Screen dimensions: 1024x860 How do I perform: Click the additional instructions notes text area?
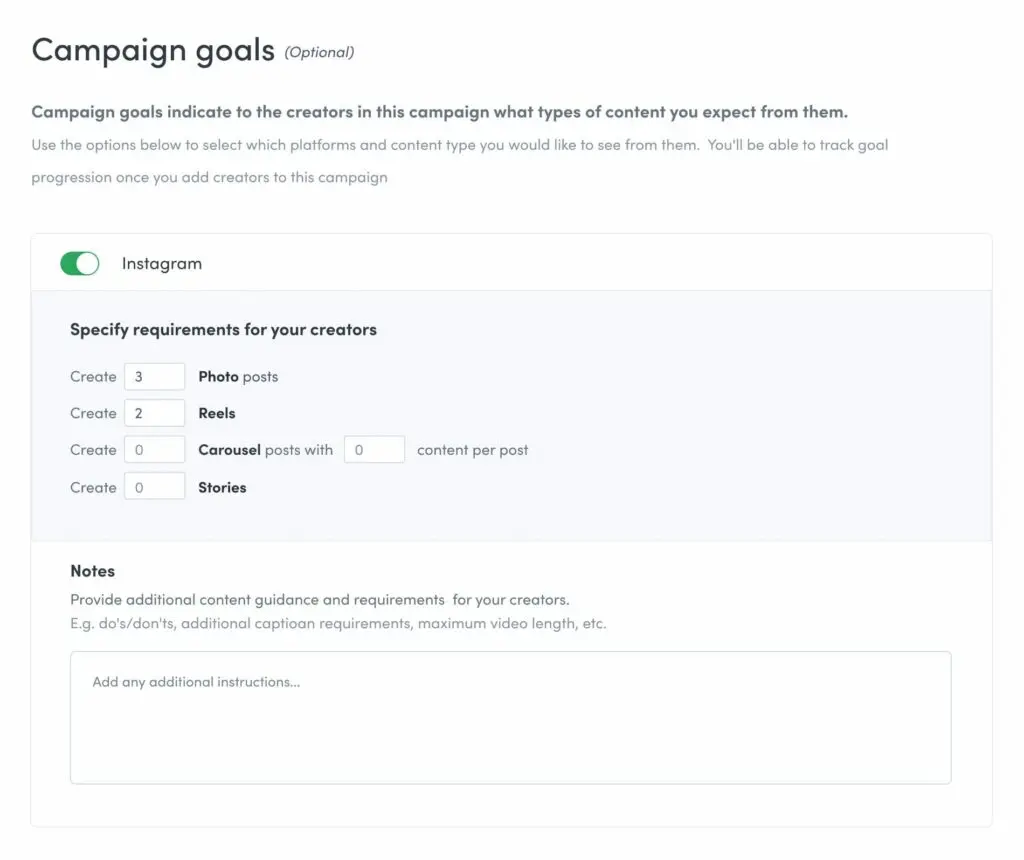coord(510,717)
